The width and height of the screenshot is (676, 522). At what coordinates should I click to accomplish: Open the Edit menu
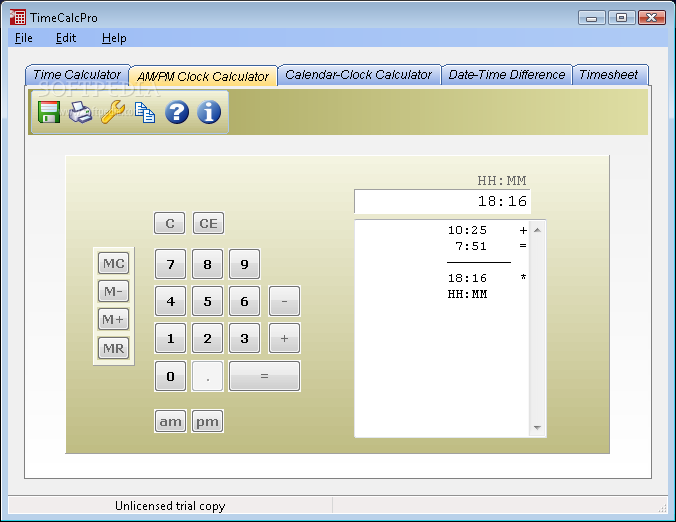click(x=66, y=38)
